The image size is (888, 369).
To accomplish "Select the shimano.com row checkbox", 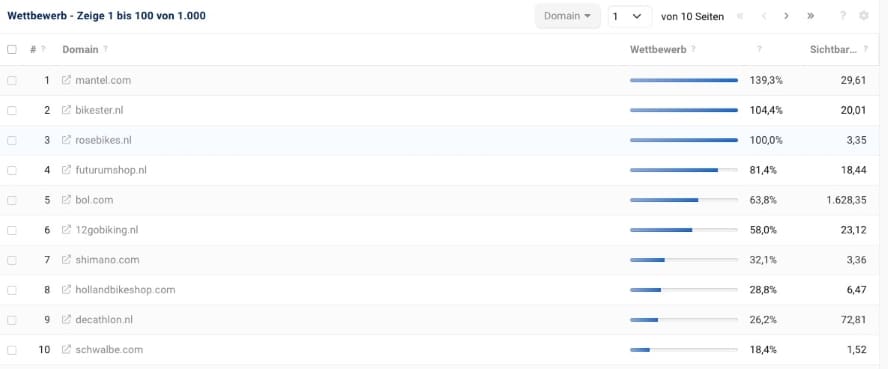I will tap(12, 260).
